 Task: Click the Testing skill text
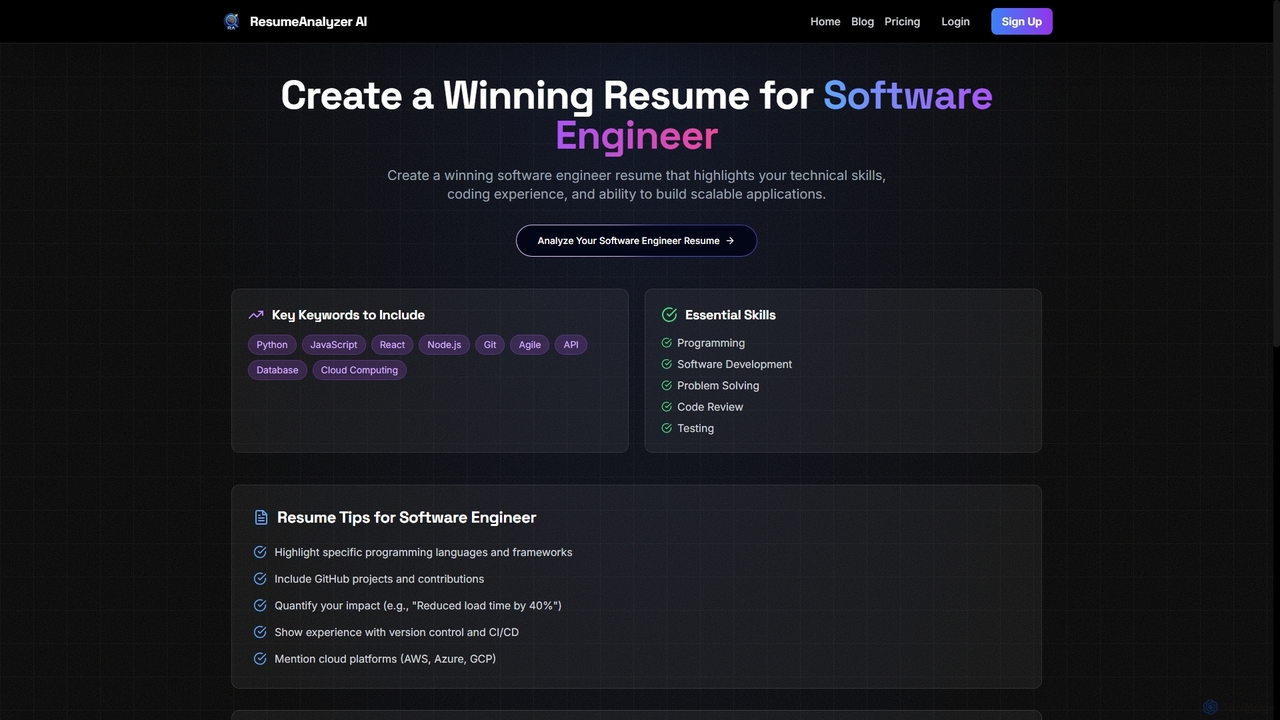(x=695, y=428)
